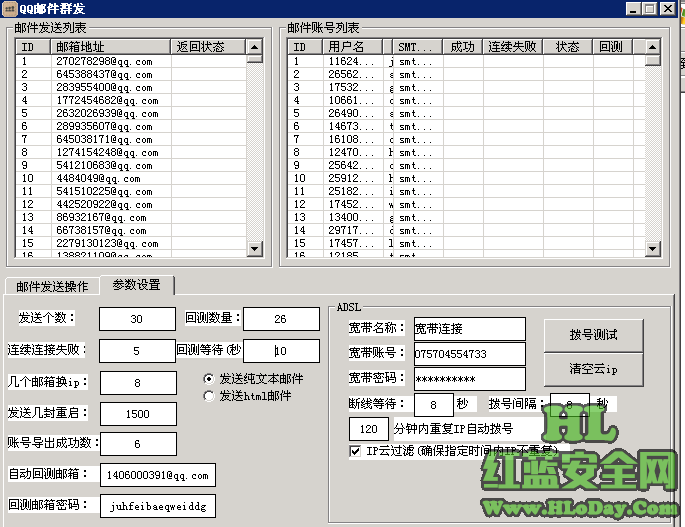This screenshot has width=685, height=527.
Task: Select the row 442520922@qq.com
Action: coord(131,204)
